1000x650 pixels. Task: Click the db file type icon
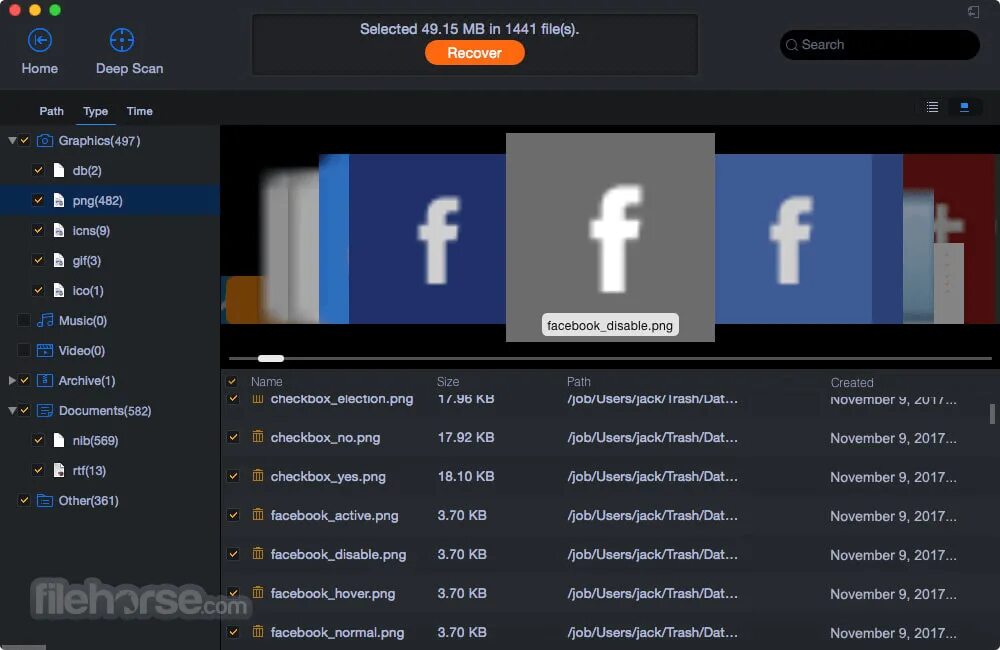pyautogui.click(x=59, y=170)
